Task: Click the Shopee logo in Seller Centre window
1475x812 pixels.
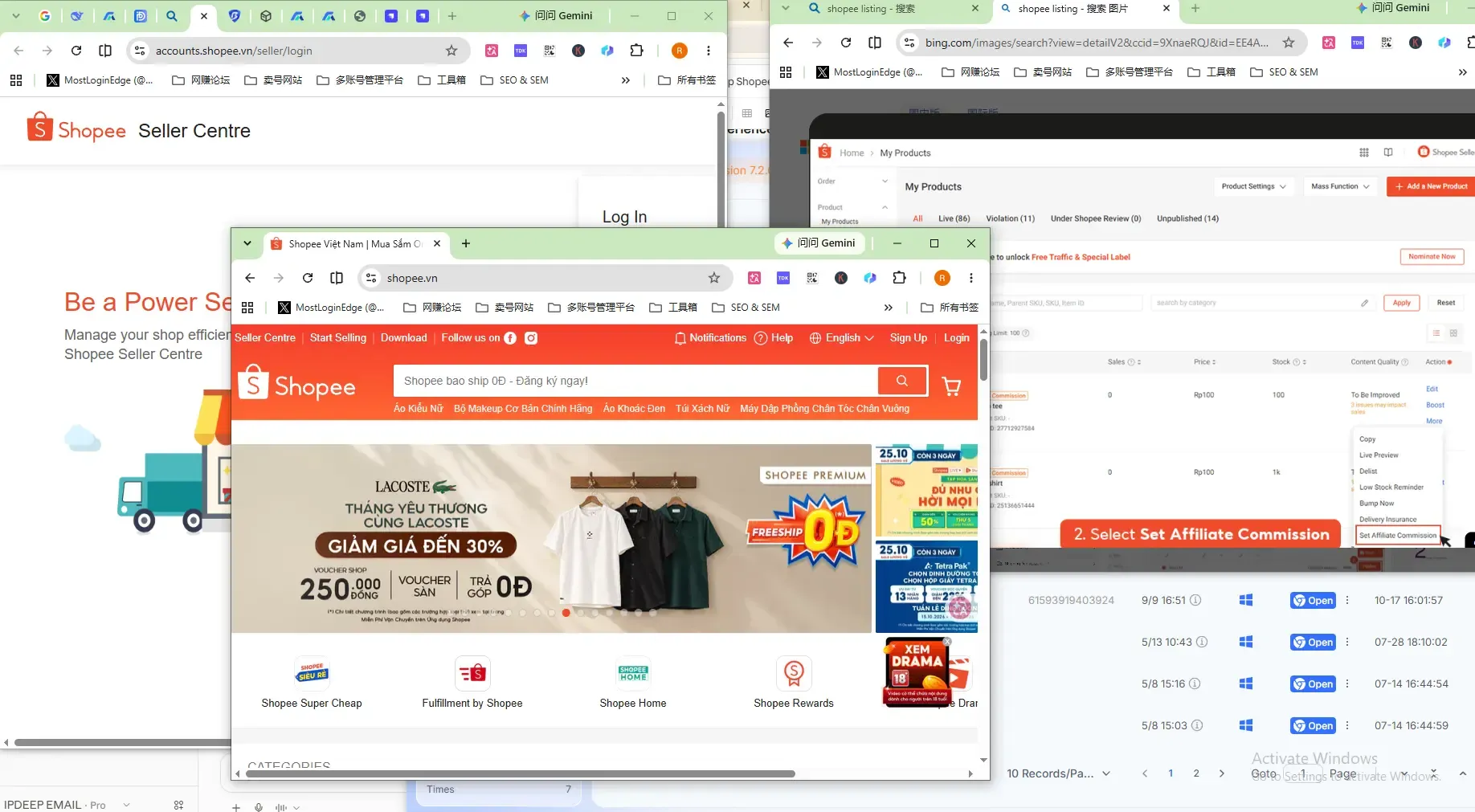Action: [x=76, y=129]
